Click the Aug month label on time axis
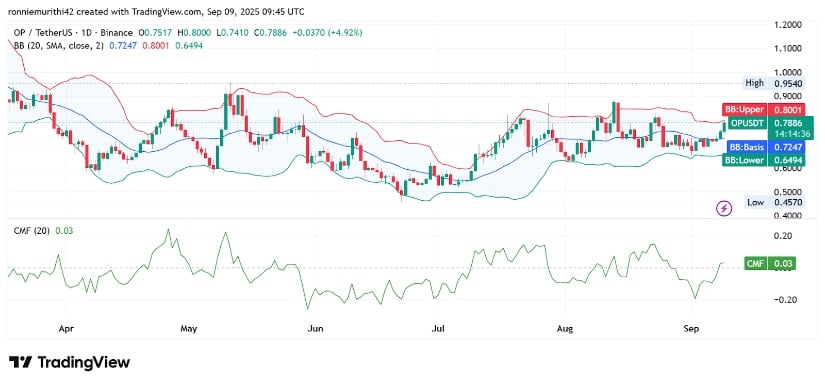Screen dimensions: 825x385 click(564, 329)
